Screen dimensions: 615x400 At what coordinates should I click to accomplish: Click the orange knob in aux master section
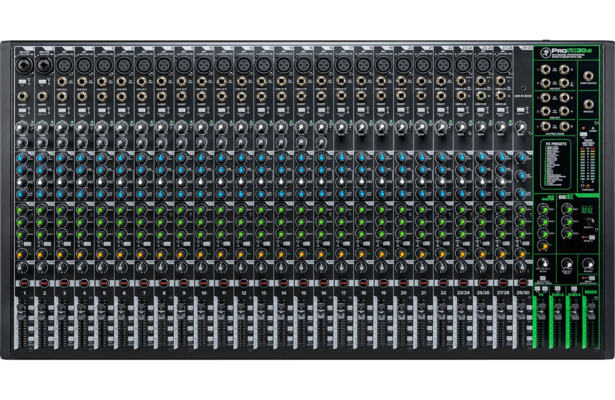[x=543, y=246]
